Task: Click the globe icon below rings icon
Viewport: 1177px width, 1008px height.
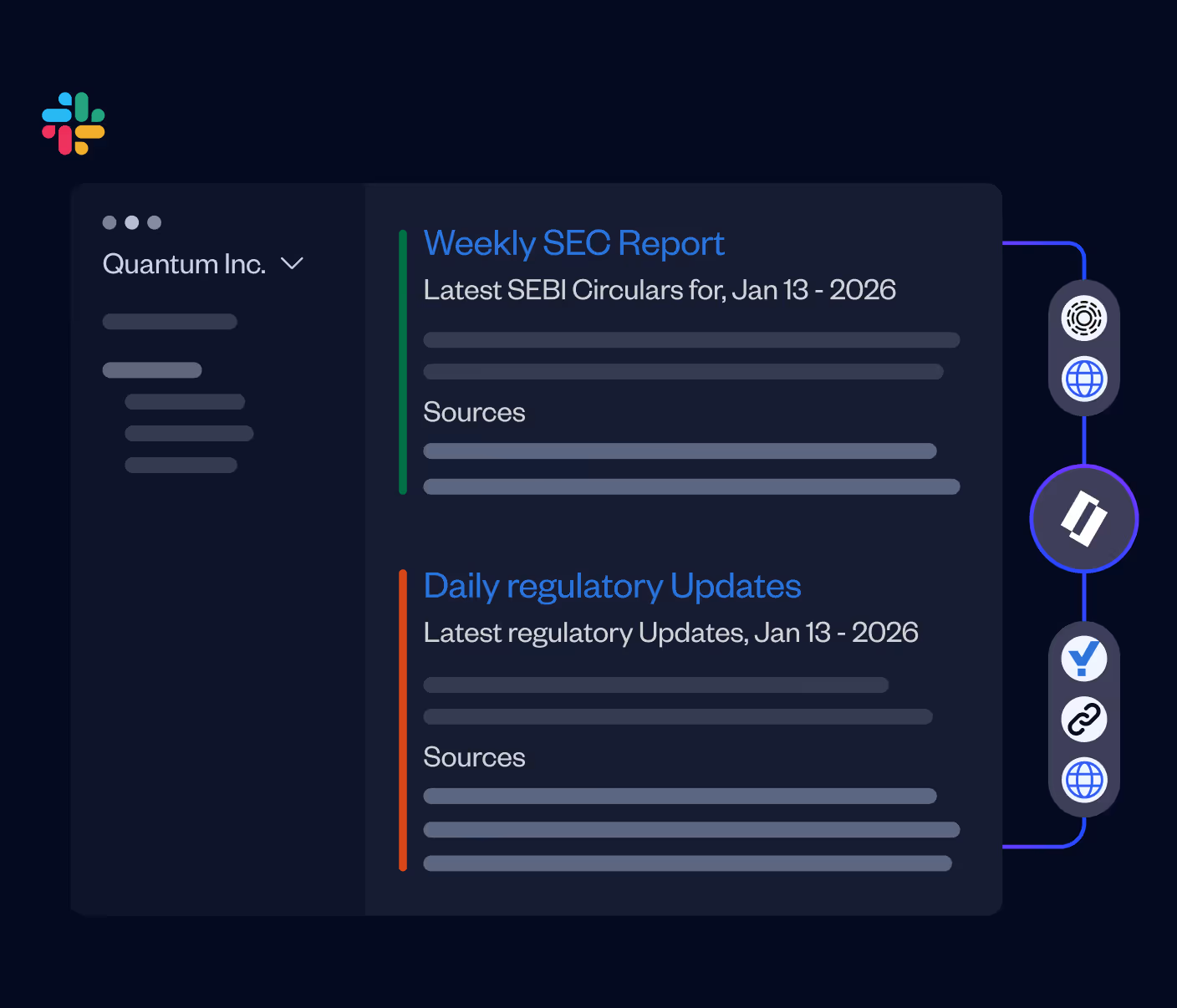Action: pos(1084,379)
